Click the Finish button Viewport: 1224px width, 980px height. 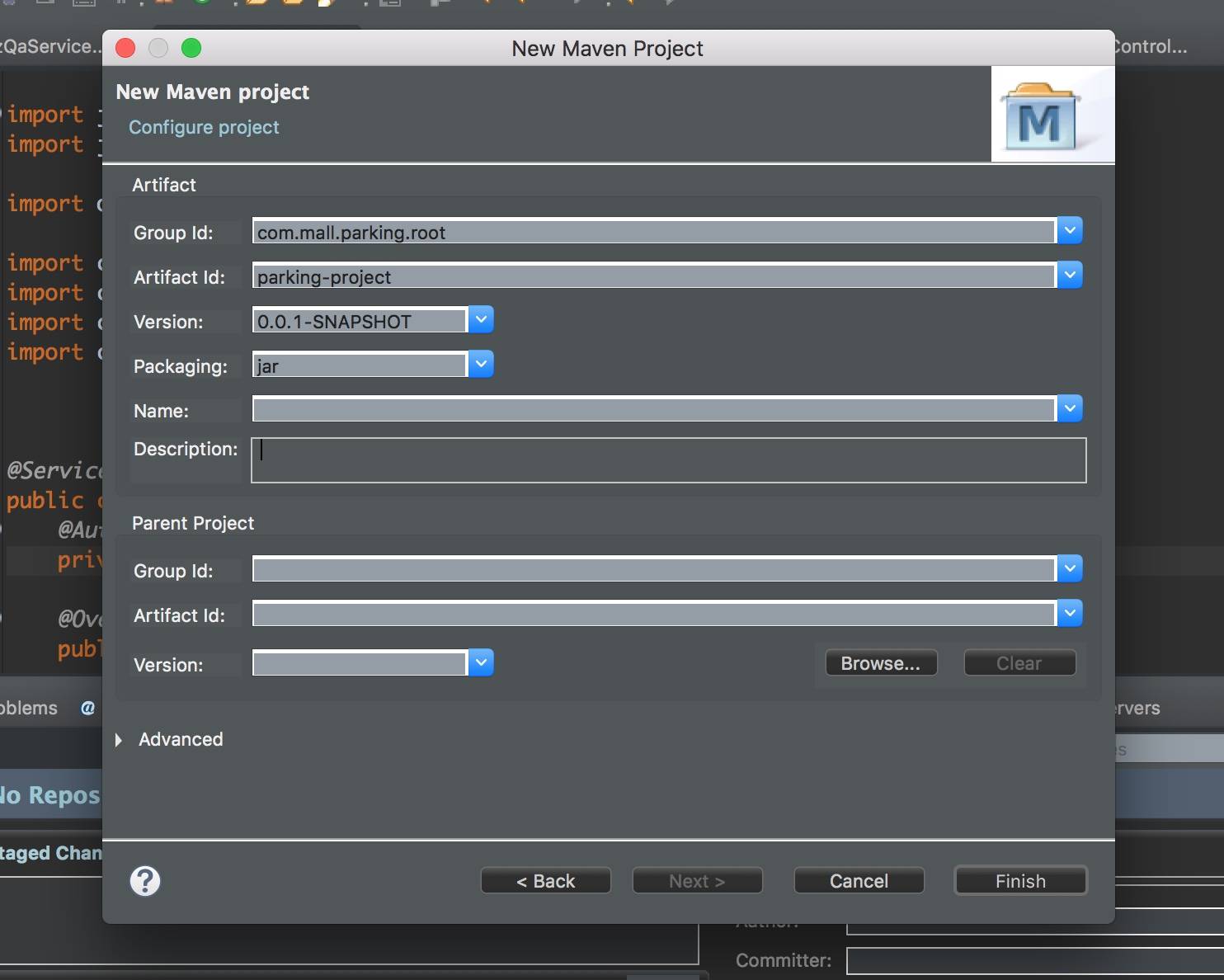point(1020,881)
